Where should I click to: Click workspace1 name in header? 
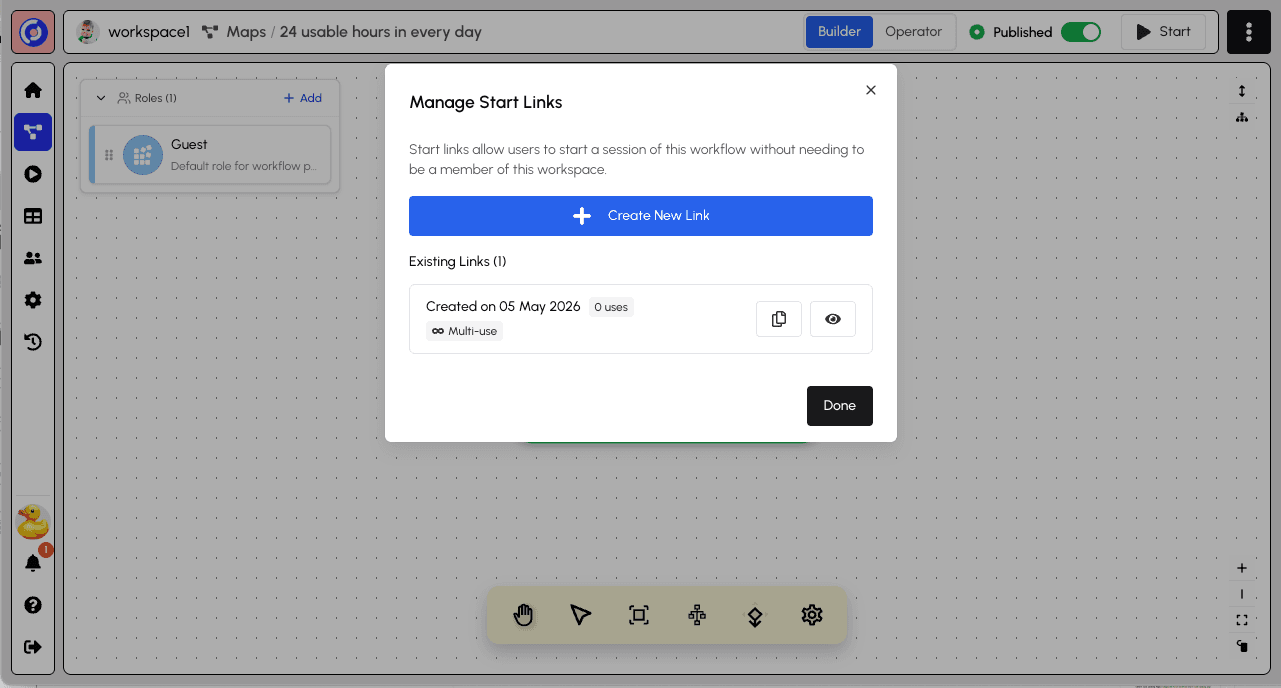[149, 32]
